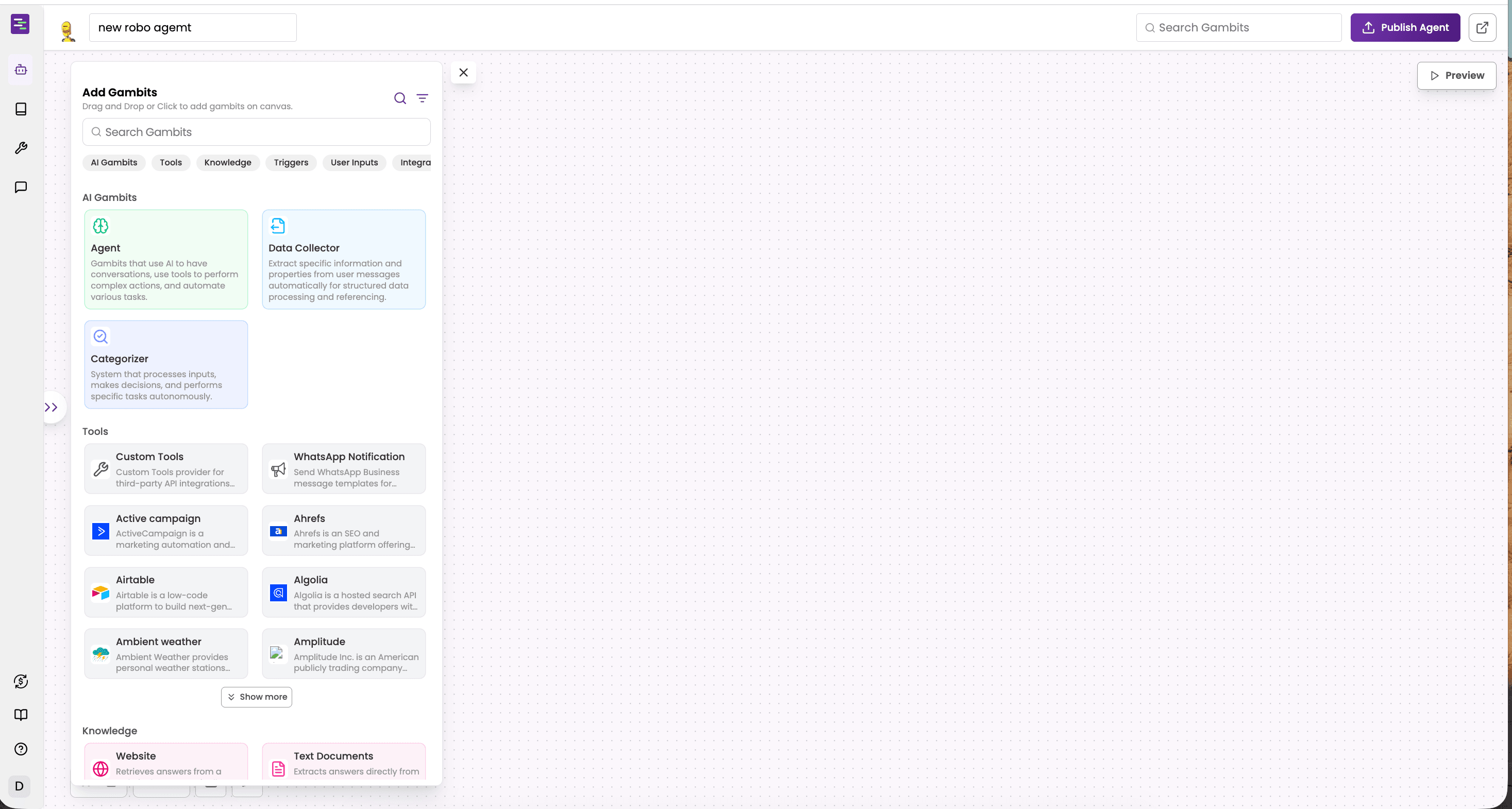Focus the top Search Gambits field
The image size is (1512, 809).
(1239, 28)
